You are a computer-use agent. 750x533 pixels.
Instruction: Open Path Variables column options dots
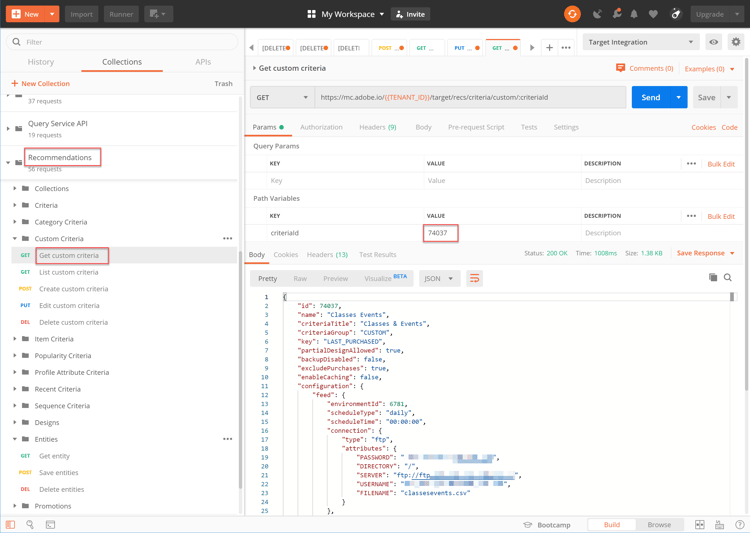coord(691,216)
